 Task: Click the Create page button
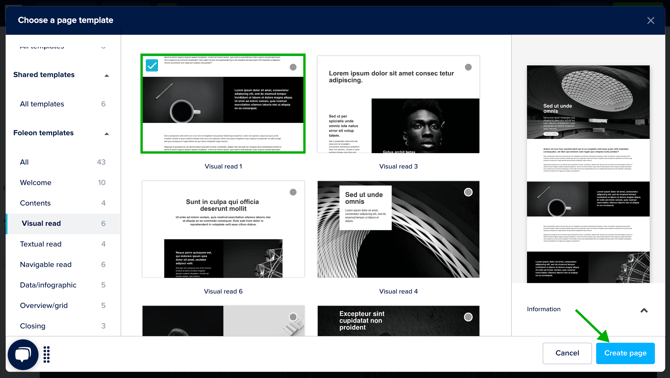tap(625, 353)
